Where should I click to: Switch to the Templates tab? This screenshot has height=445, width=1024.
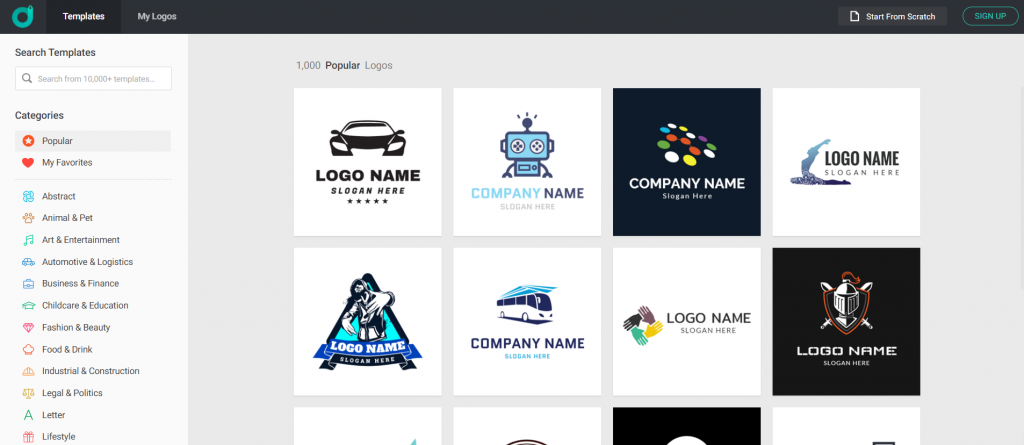(84, 16)
